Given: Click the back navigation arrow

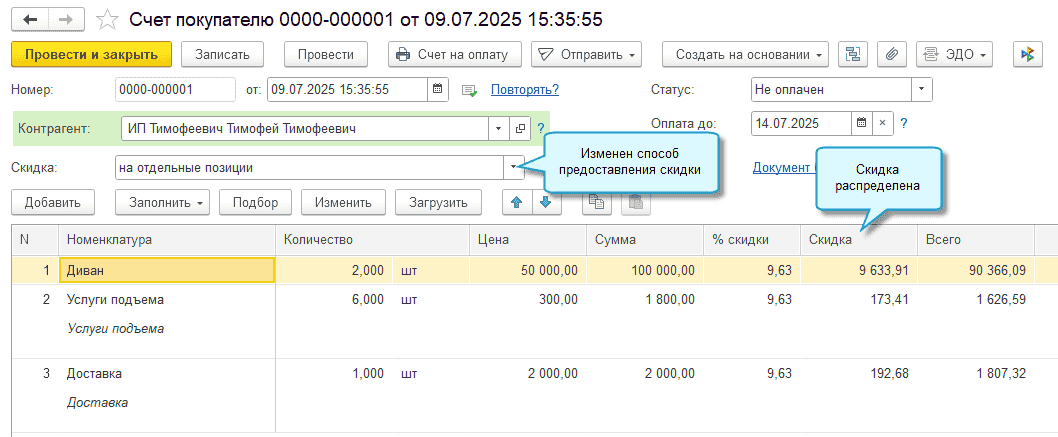Looking at the screenshot, I should coord(28,19).
